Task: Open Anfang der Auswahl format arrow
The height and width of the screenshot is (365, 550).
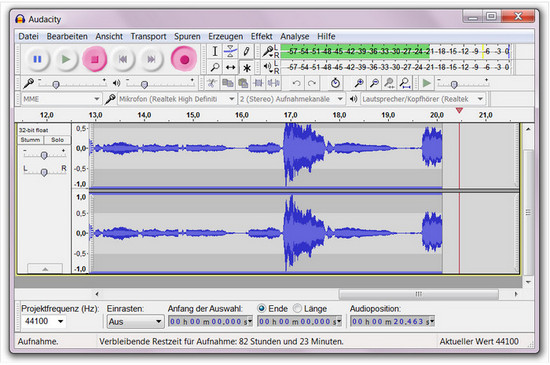Action: 250,321
